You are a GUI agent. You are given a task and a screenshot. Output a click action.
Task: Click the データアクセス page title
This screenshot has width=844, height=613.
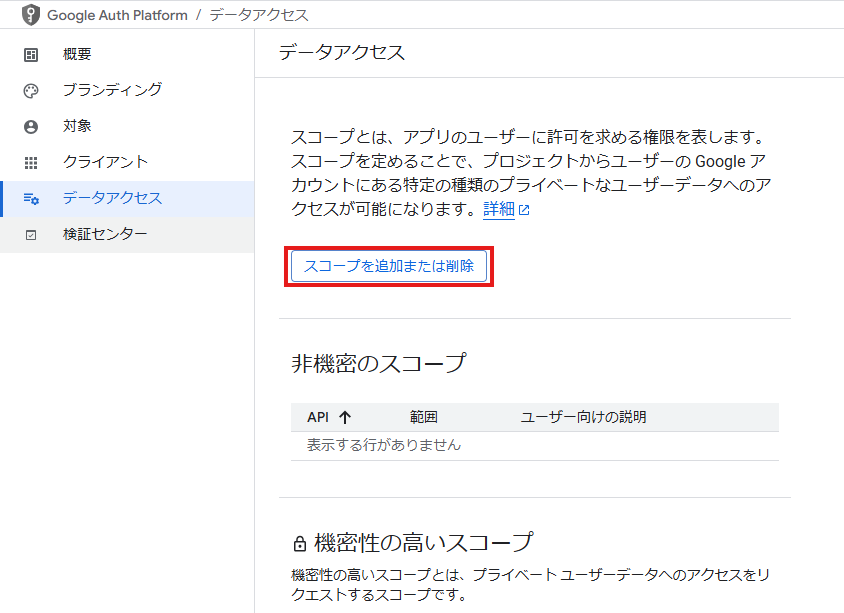point(342,53)
